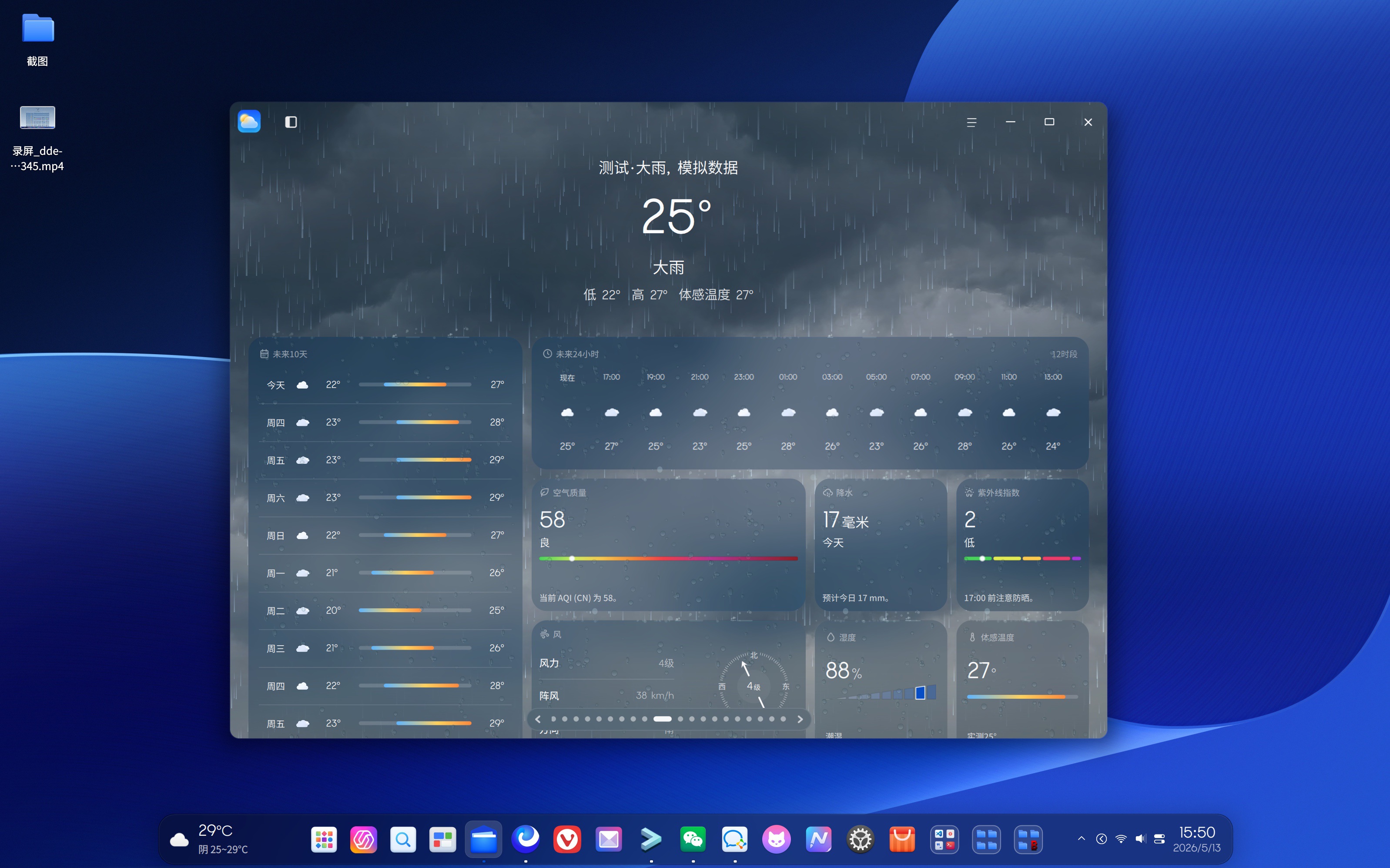Open the magnifier search icon in dock
Viewport: 1390px width, 868px height.
(x=403, y=840)
